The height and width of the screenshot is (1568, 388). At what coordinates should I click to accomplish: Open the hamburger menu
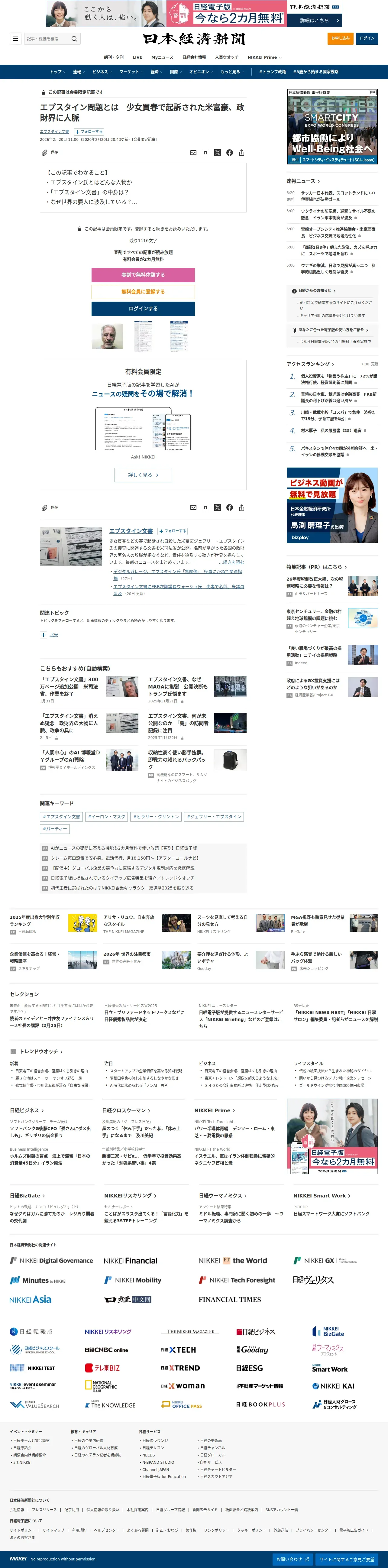pos(15,39)
